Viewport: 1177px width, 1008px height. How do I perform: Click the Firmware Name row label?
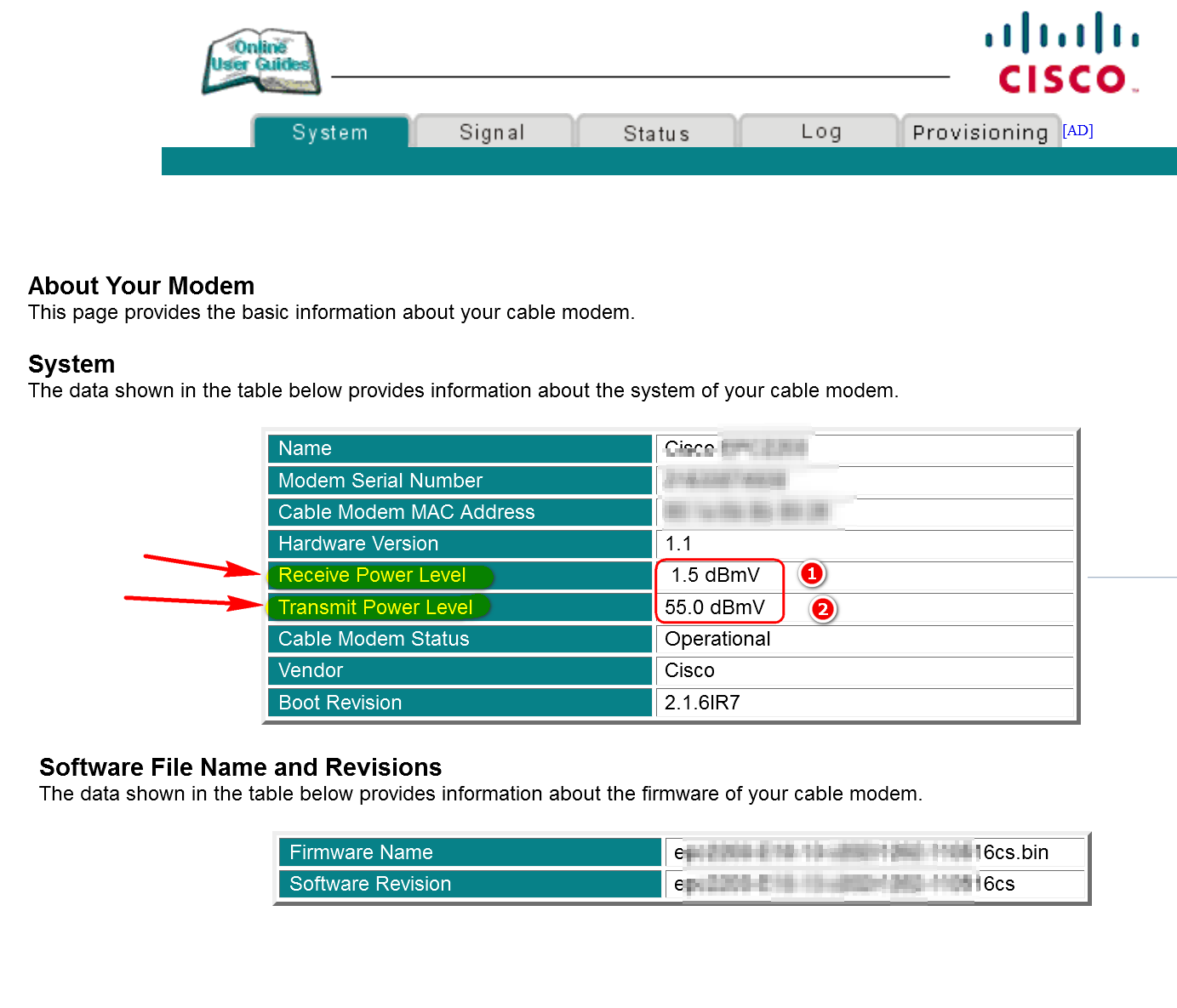(361, 852)
